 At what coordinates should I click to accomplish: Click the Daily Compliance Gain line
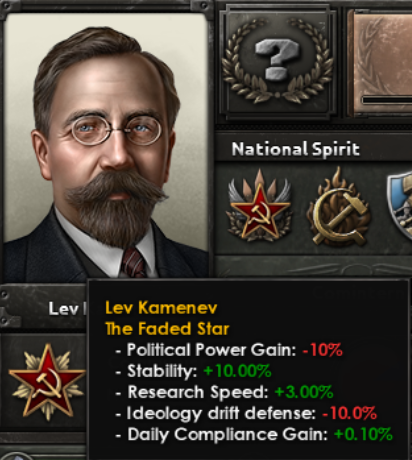254,435
